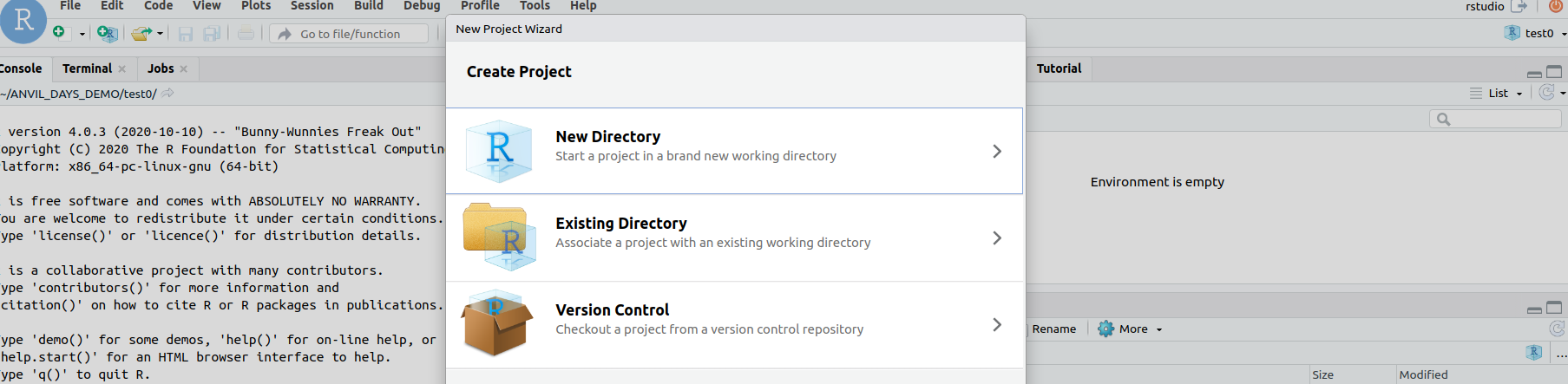Click the Create a Project toolbar icon

coord(107,33)
